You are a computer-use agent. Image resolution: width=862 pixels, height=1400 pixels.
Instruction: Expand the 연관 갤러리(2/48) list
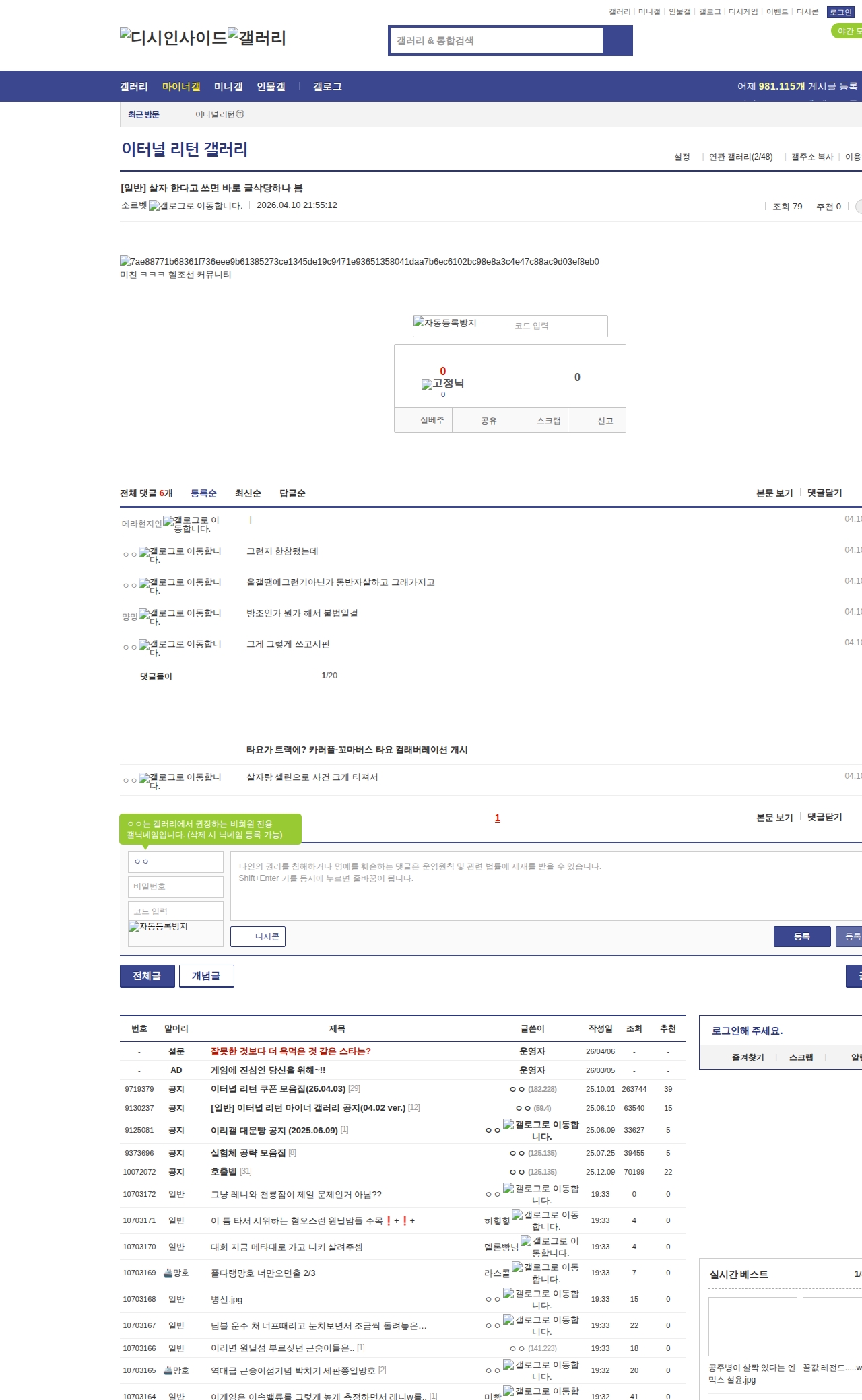click(740, 157)
